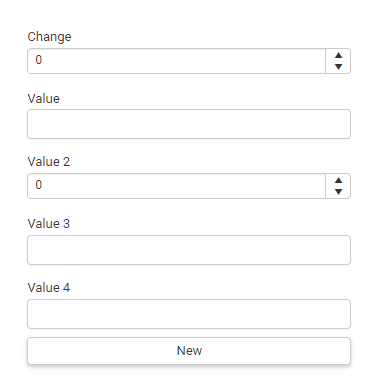Screen dimensions: 387x389
Task: Click the Value 2 down arrow
Action: [x=338, y=192]
